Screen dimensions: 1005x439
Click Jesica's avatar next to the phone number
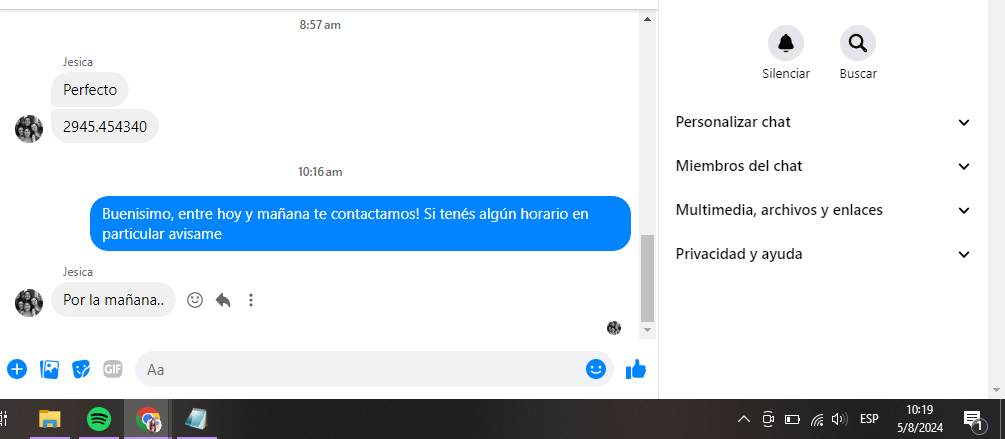tap(29, 129)
